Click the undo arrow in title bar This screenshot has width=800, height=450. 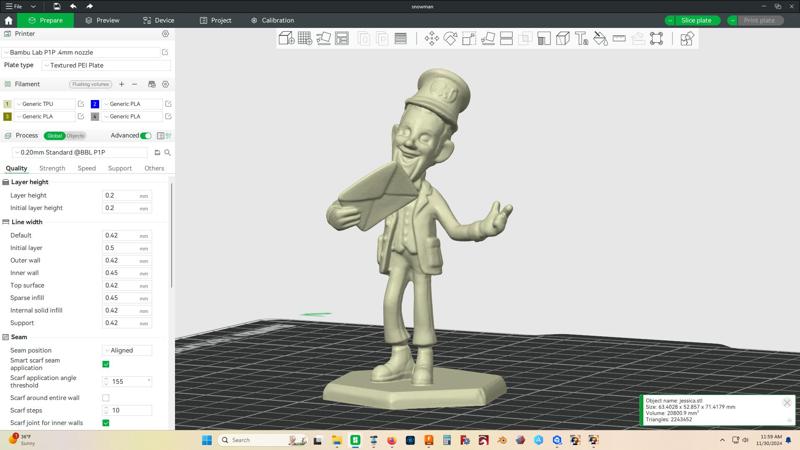pyautogui.click(x=73, y=6)
